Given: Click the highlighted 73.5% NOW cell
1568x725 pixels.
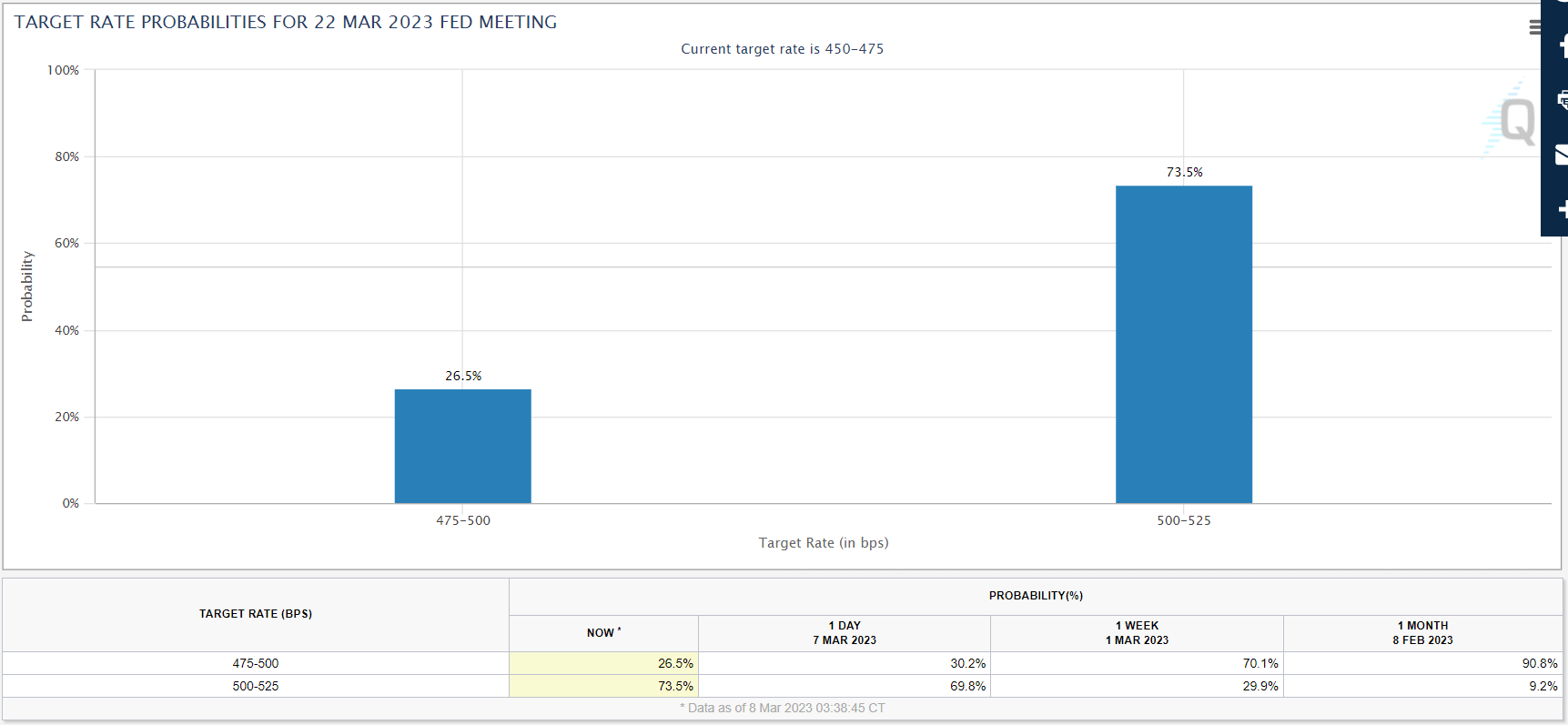Looking at the screenshot, I should 603,686.
